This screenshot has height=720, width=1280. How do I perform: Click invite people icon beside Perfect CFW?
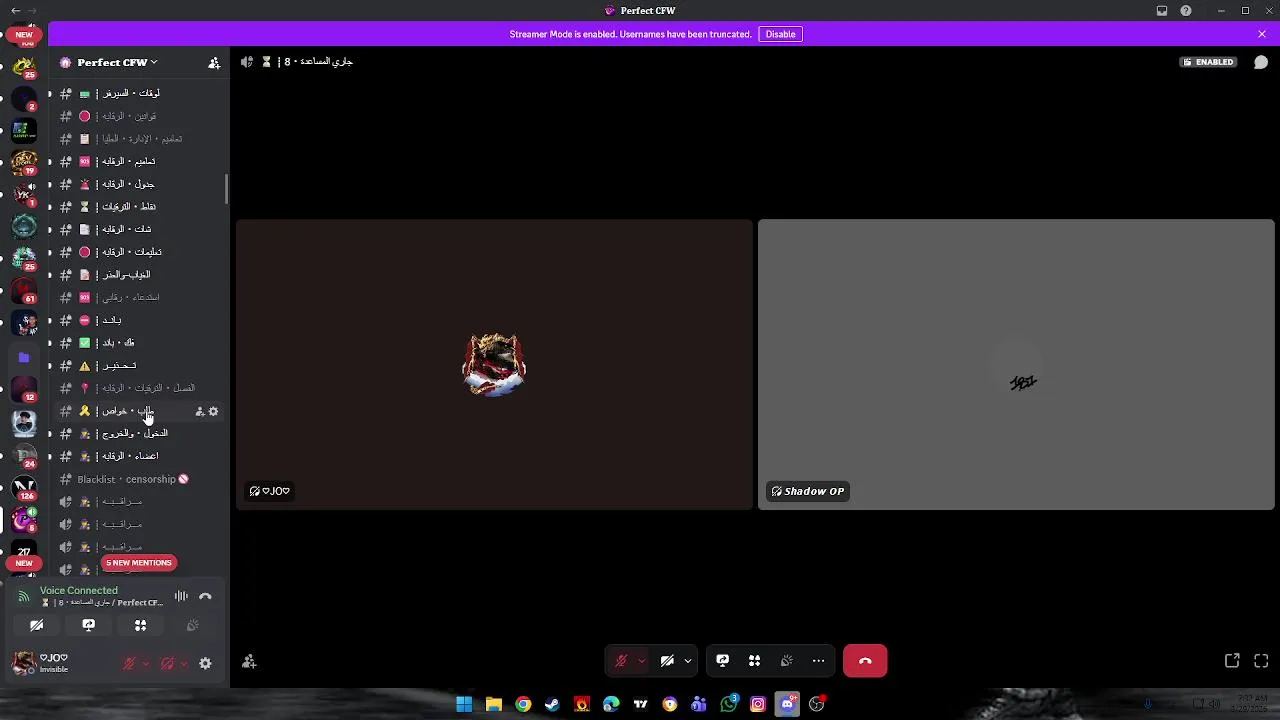(x=214, y=62)
